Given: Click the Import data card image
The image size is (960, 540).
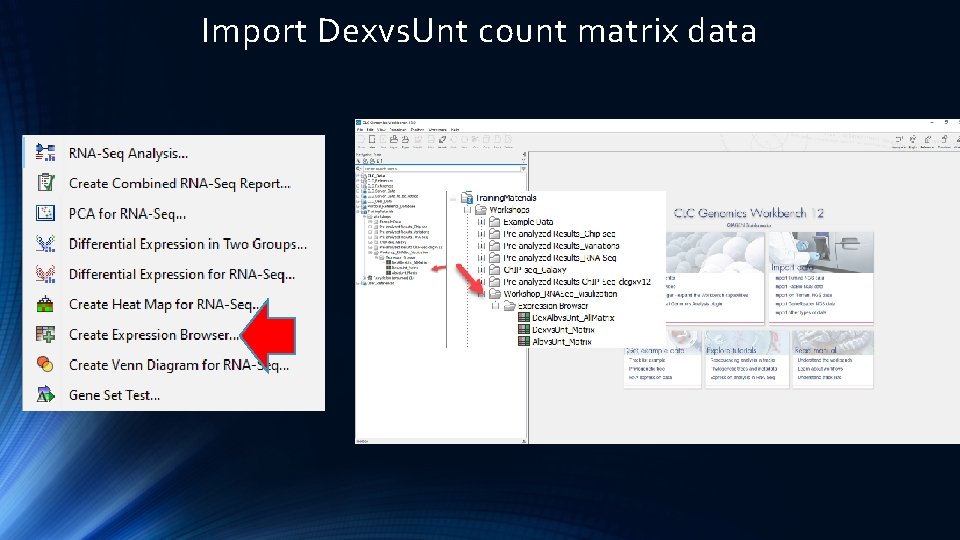Looking at the screenshot, I should [x=822, y=252].
